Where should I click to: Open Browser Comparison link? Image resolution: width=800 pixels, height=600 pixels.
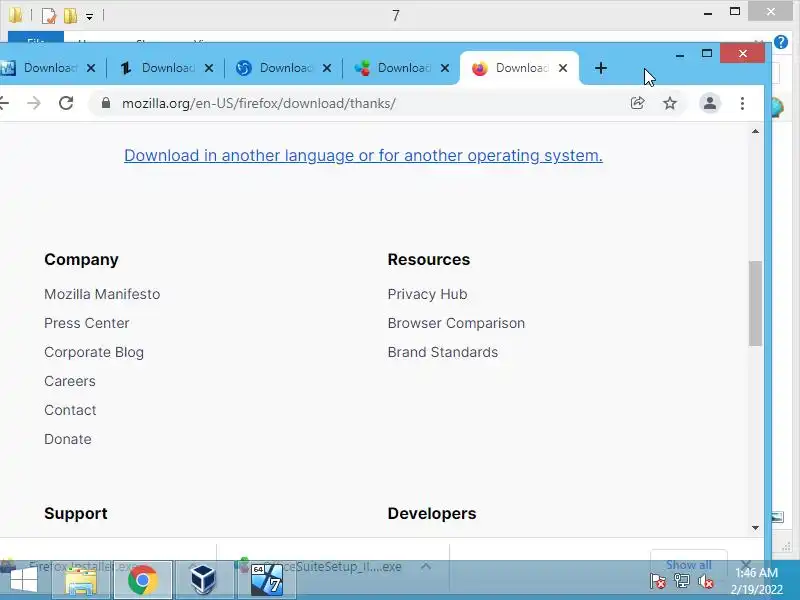tap(456, 323)
